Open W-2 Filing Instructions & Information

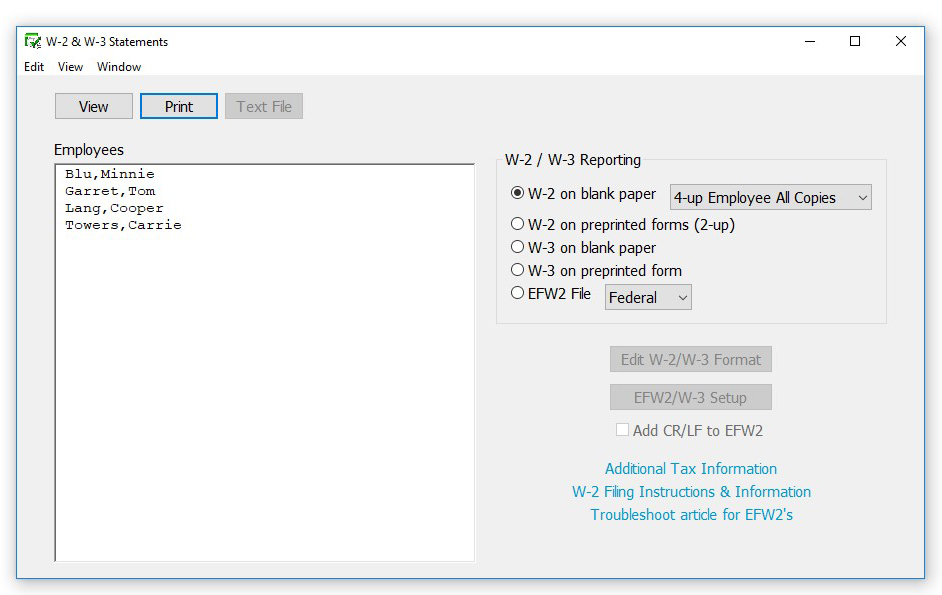pos(694,491)
